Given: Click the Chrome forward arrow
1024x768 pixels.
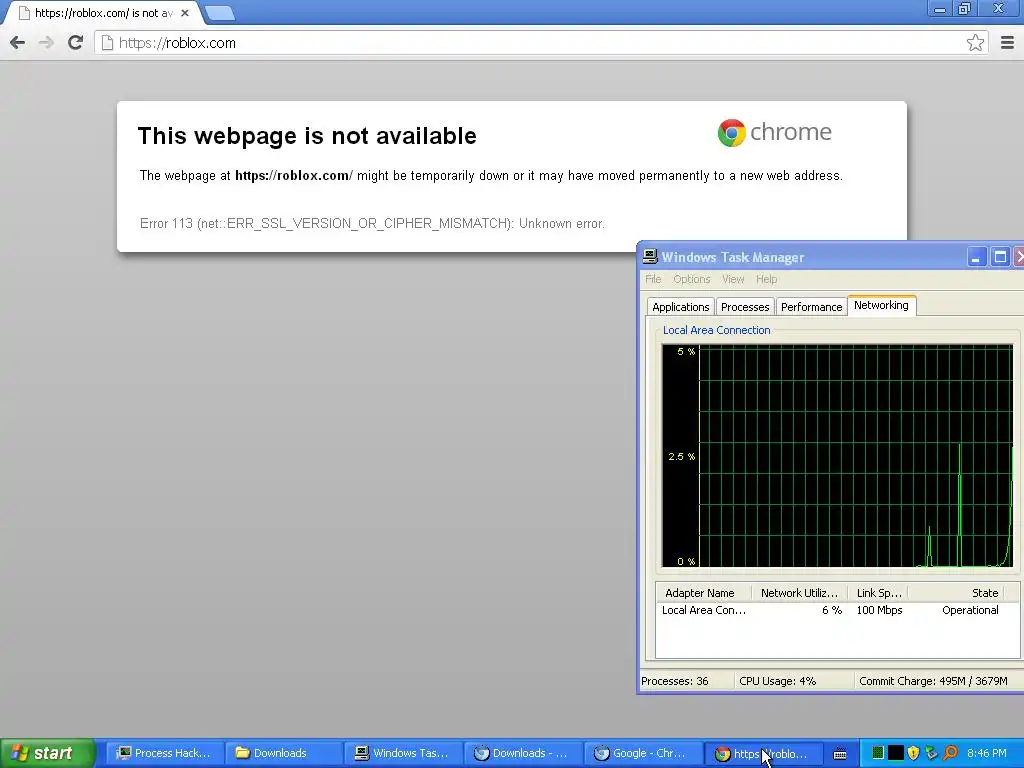Looking at the screenshot, I should [x=46, y=43].
